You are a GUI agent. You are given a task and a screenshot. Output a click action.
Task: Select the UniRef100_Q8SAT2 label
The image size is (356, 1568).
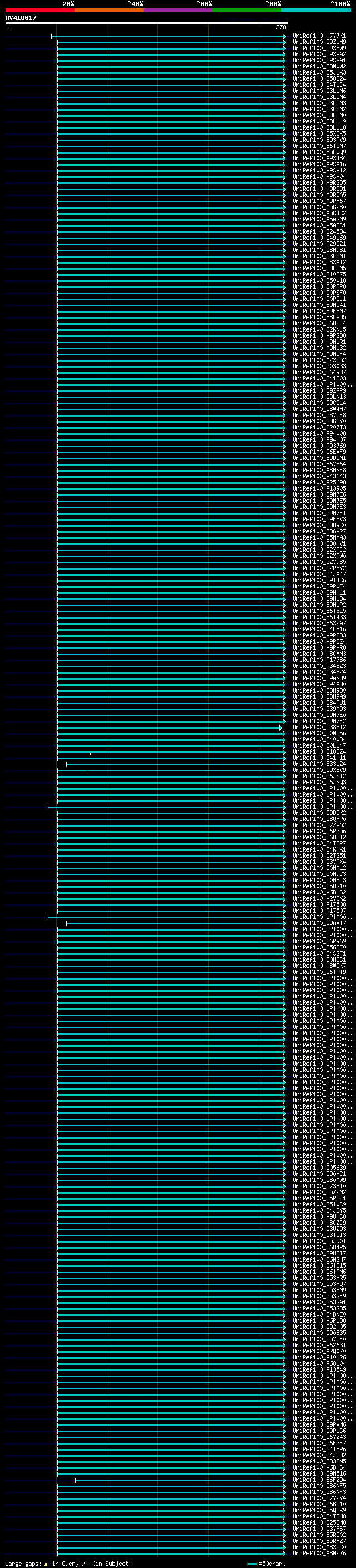click(319, 263)
